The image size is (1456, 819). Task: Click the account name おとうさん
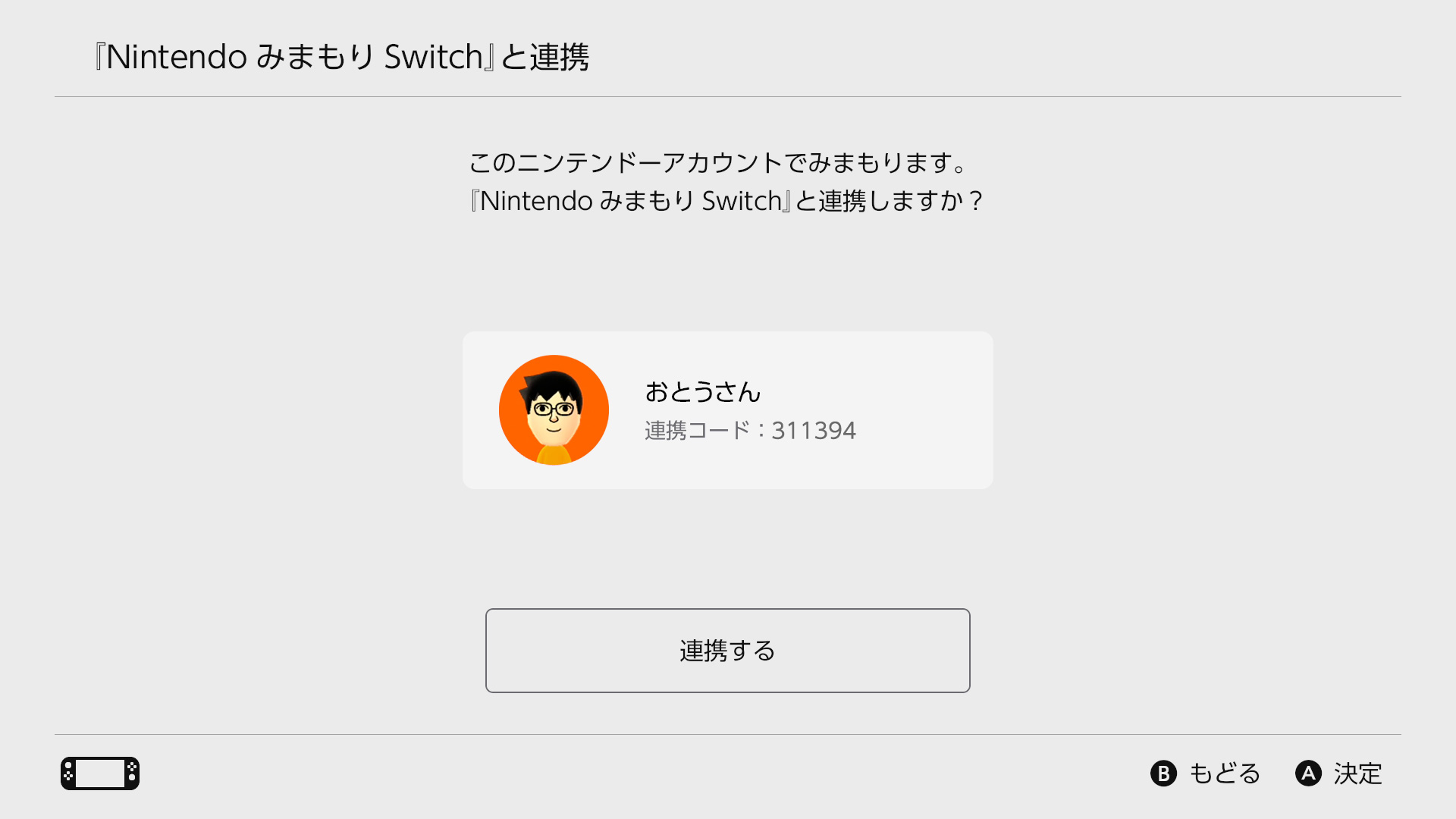pyautogui.click(x=702, y=392)
